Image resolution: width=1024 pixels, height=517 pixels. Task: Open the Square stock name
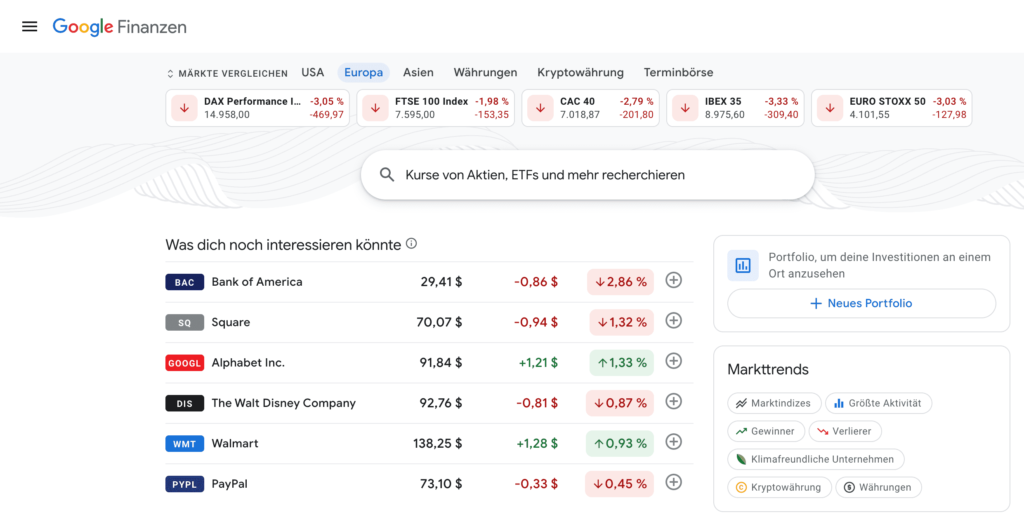tap(231, 322)
